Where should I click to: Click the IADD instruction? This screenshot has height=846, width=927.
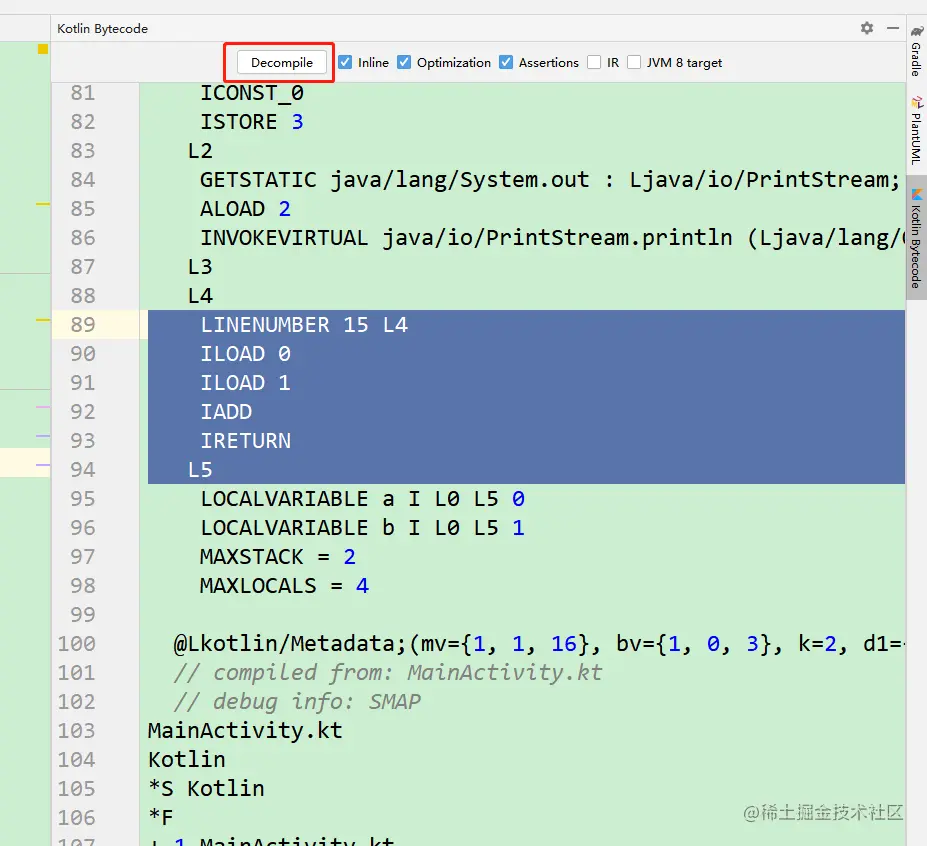pos(226,411)
